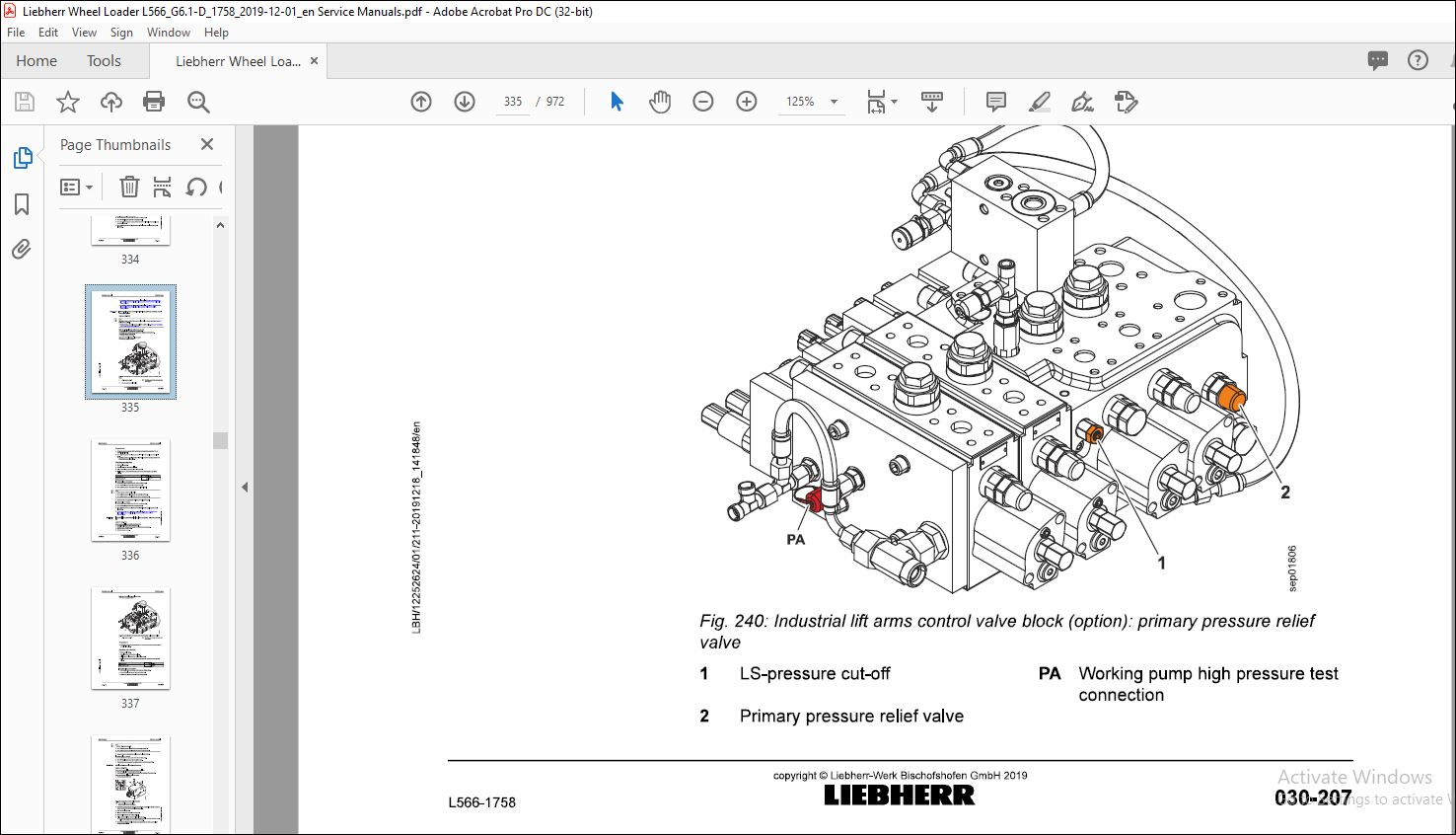Zoom in with plus icon
This screenshot has height=835, width=1456.
747,102
